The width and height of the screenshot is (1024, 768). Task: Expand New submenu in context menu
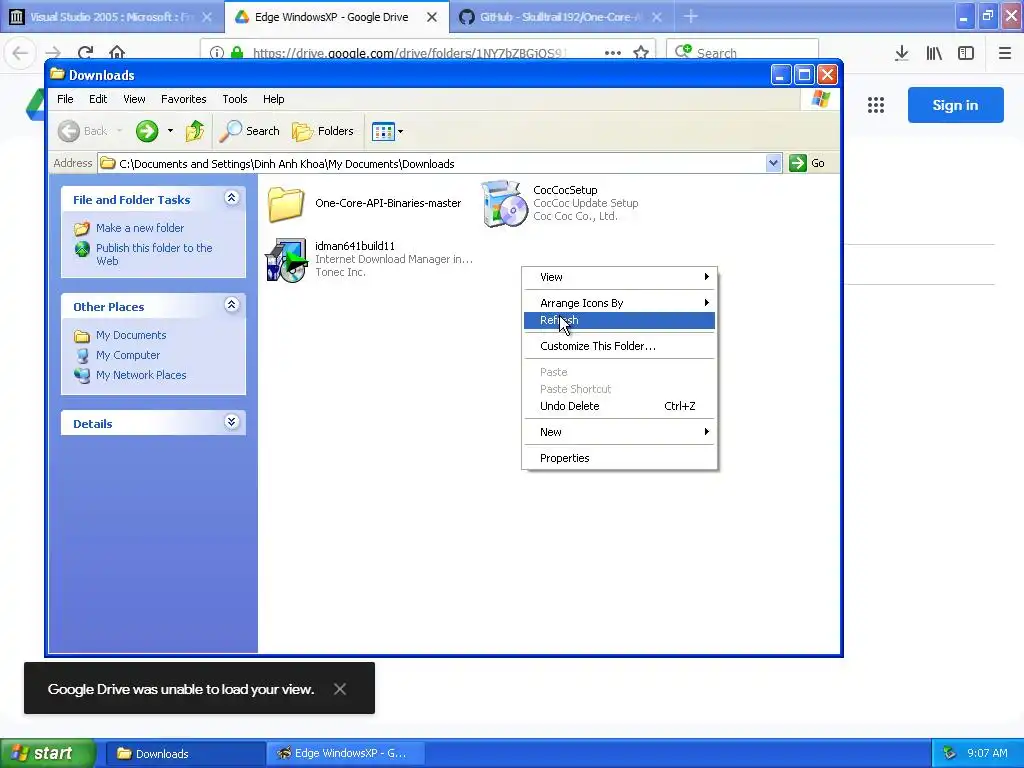click(619, 432)
